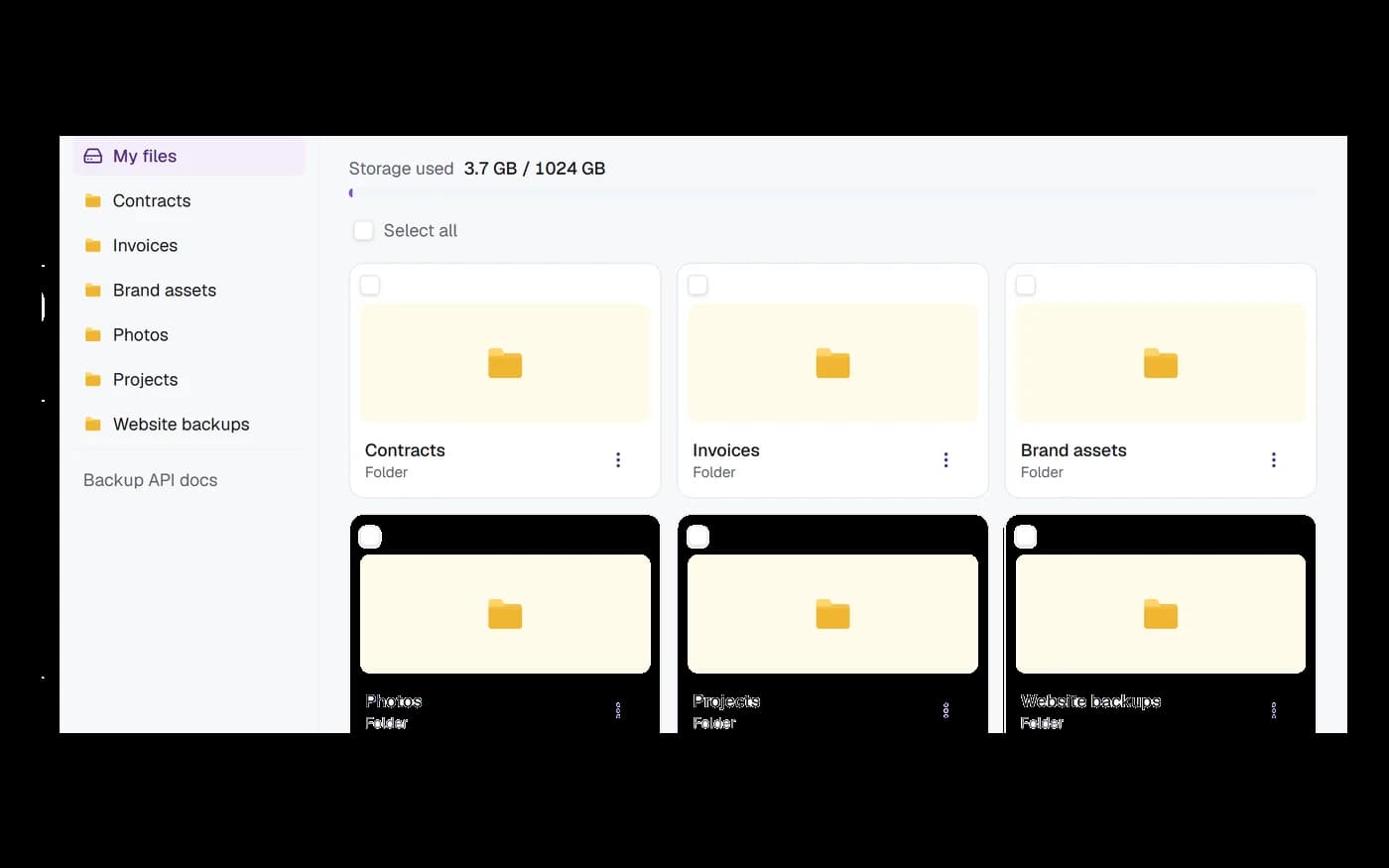Click the Photos folder thumbnail
The image size is (1389, 868).
(505, 614)
